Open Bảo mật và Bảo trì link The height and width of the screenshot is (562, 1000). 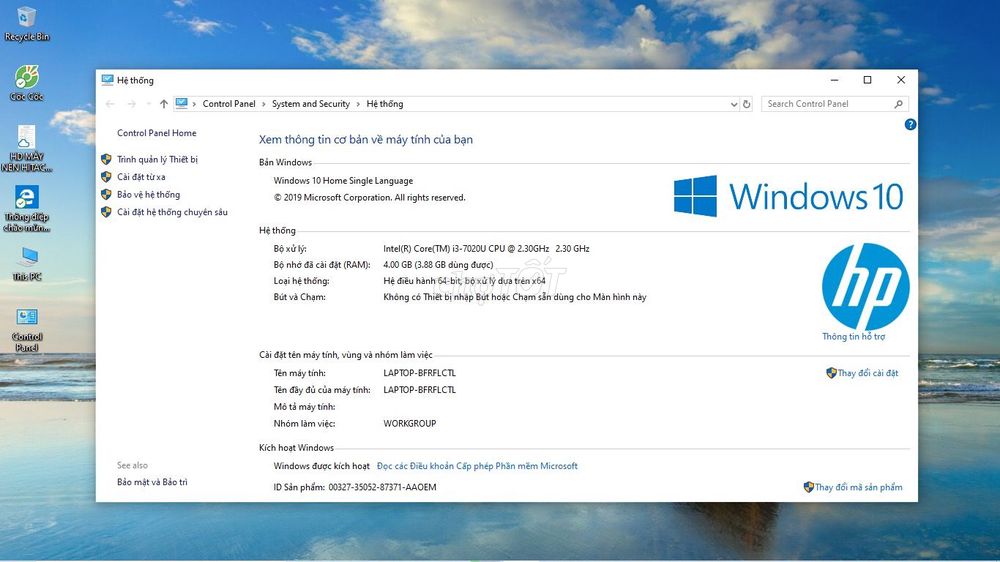coord(152,482)
